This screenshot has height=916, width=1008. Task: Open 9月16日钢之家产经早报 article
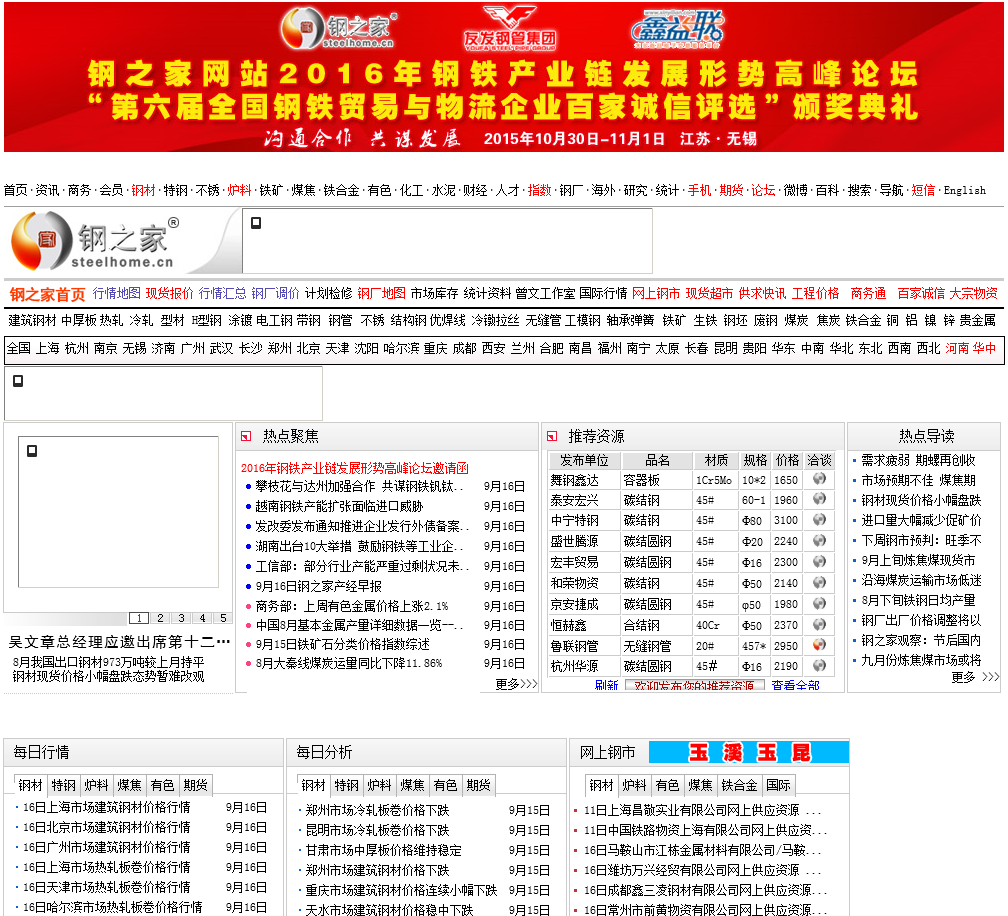[319, 586]
